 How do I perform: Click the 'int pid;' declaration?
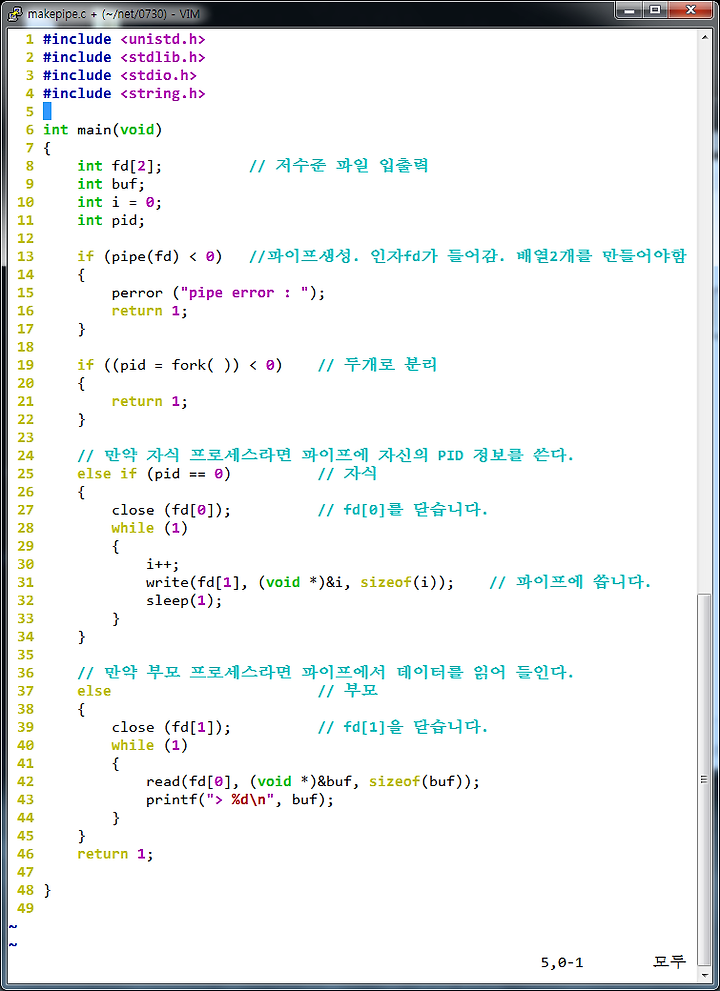tap(111, 220)
